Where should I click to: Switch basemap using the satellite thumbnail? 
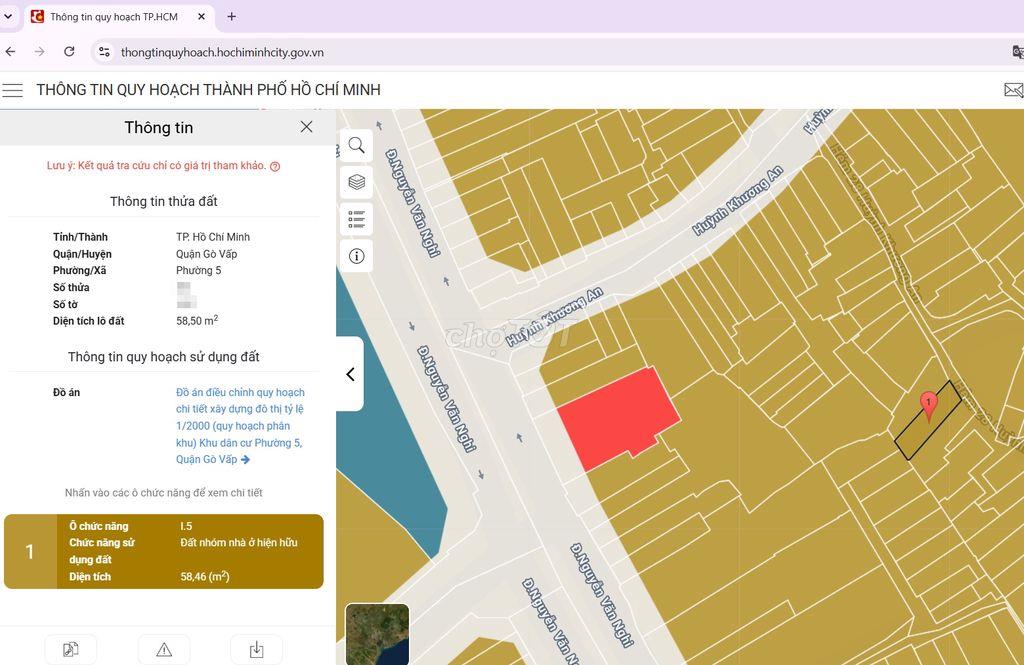(377, 634)
